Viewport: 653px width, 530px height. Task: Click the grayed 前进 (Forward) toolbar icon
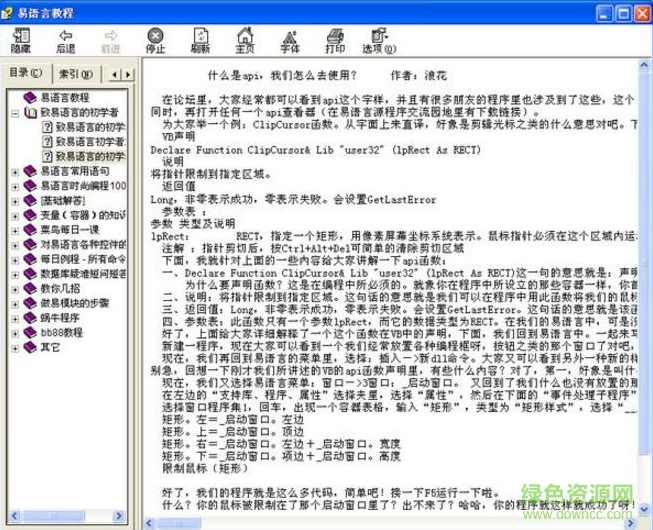point(110,41)
